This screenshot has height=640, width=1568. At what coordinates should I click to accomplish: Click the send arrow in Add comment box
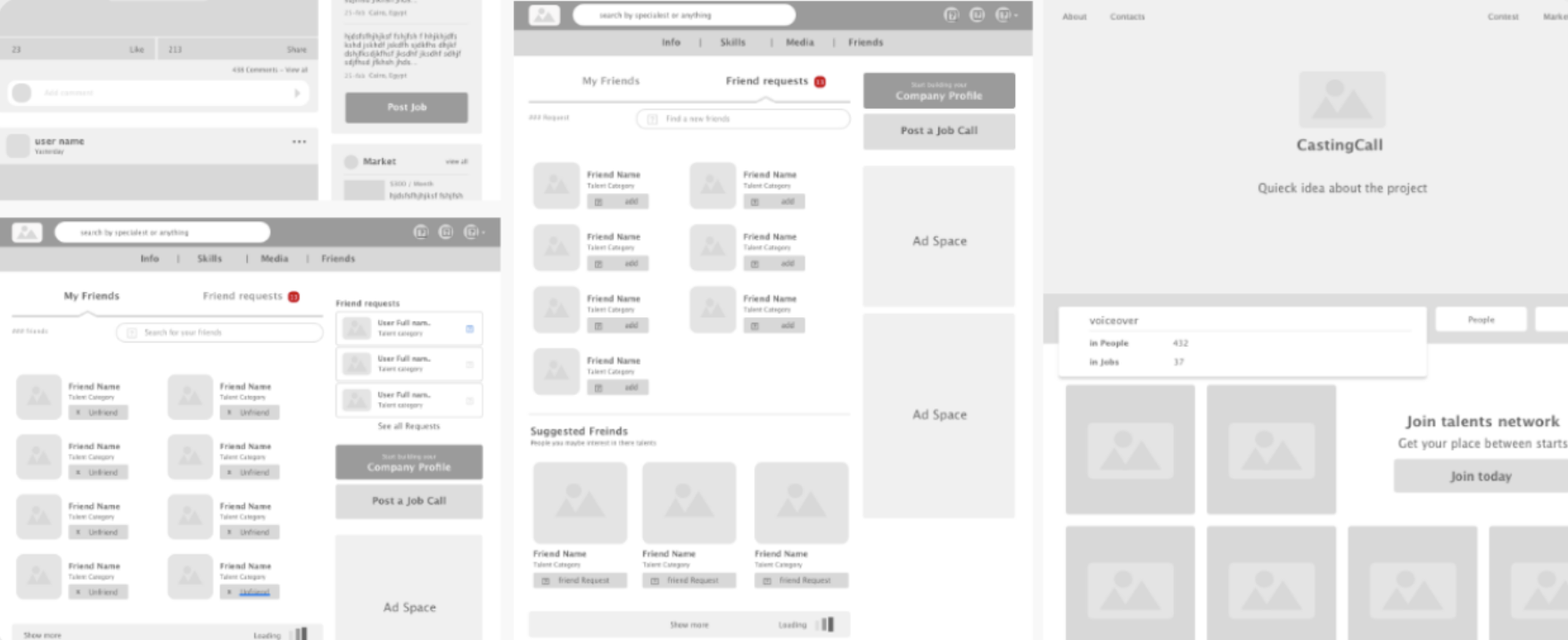[297, 93]
